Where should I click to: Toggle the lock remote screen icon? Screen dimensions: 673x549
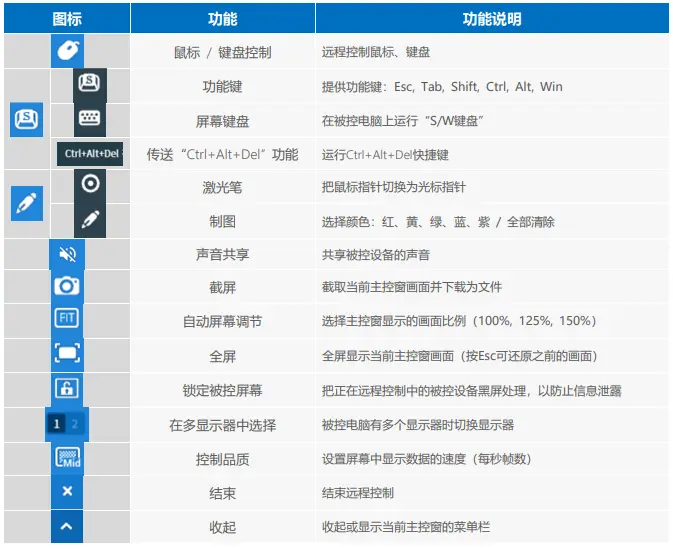(67, 388)
